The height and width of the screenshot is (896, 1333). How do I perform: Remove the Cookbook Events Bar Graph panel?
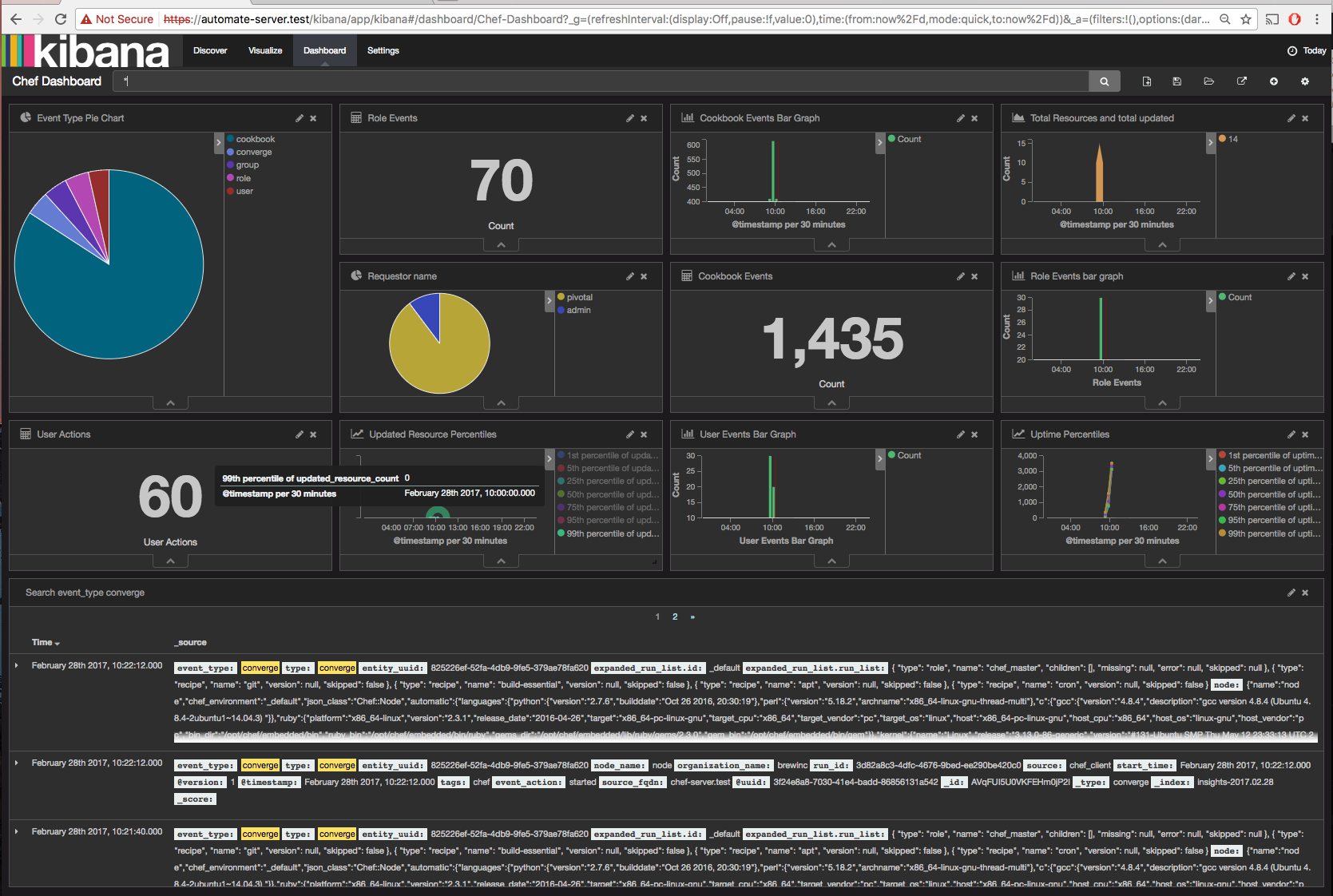[x=974, y=118]
